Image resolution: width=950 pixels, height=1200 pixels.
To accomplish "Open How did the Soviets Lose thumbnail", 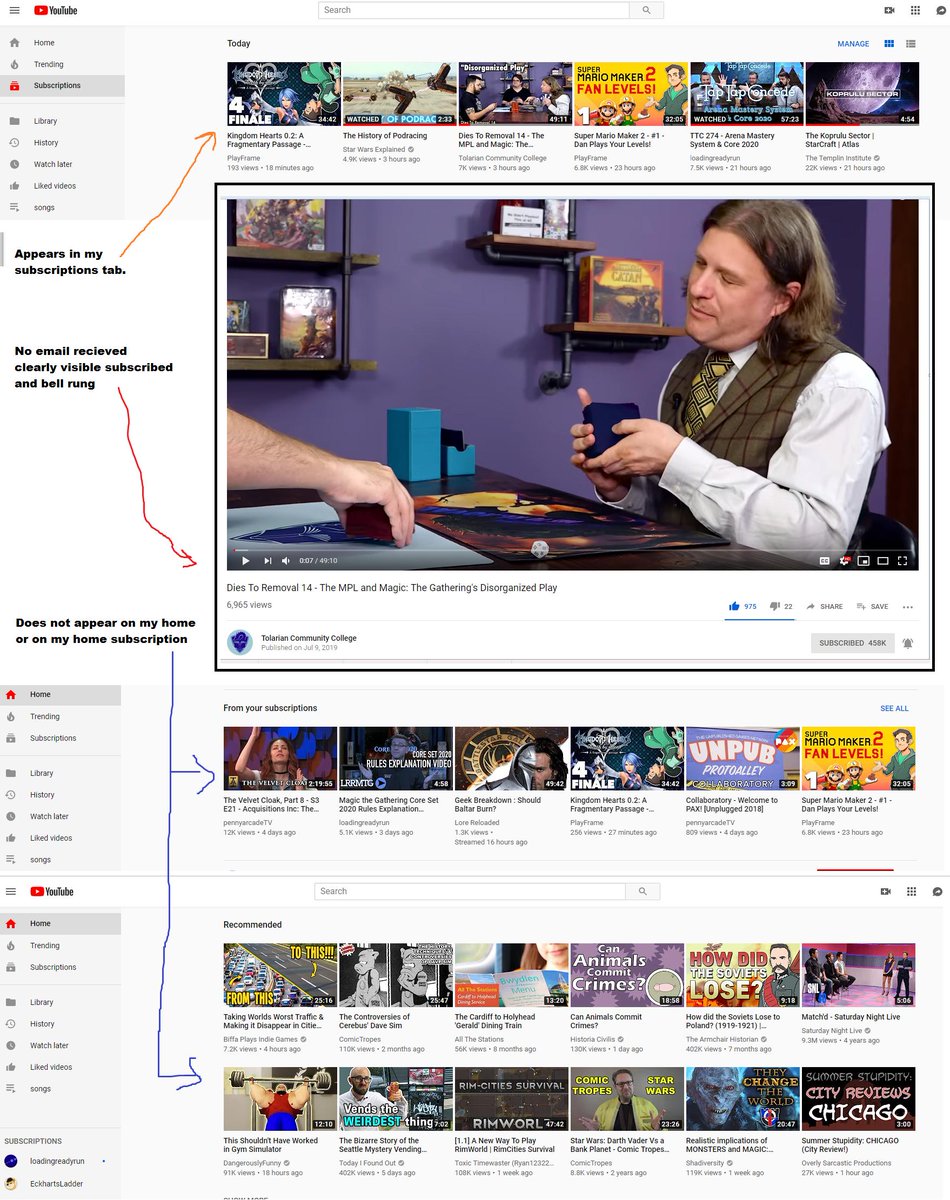I will pos(743,975).
